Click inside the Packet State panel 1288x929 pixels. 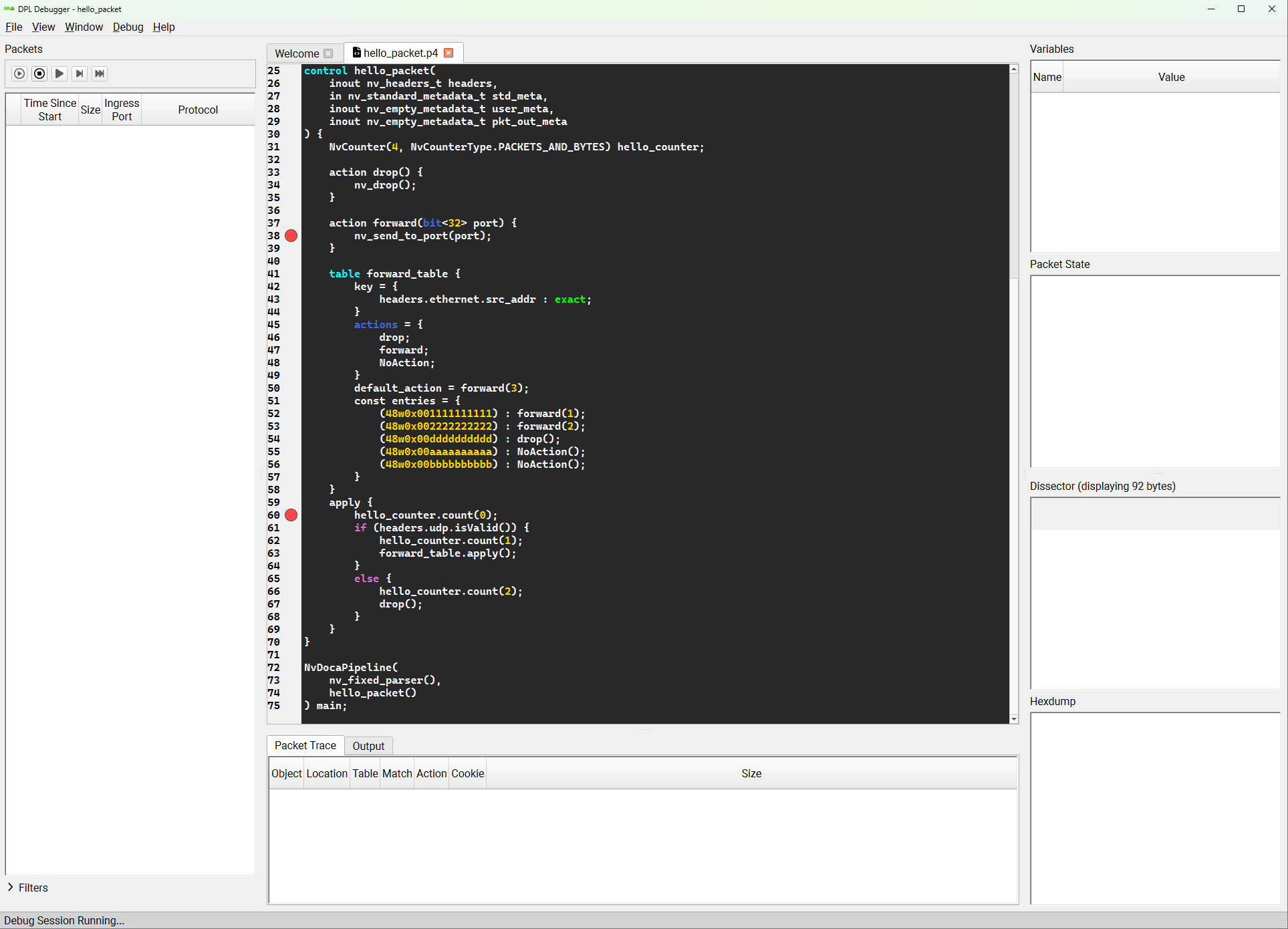pyautogui.click(x=1155, y=372)
